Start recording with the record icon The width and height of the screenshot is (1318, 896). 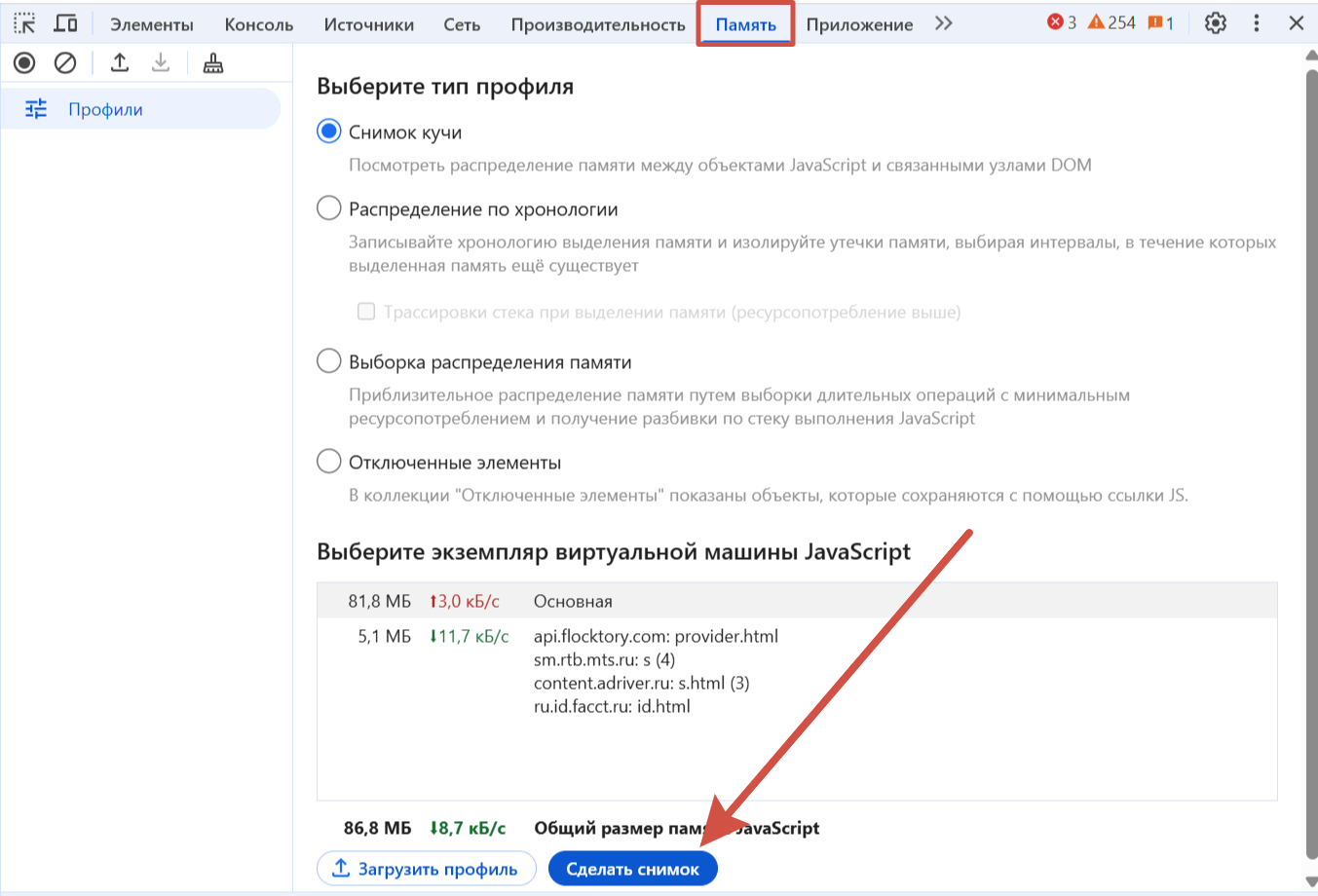(x=24, y=63)
